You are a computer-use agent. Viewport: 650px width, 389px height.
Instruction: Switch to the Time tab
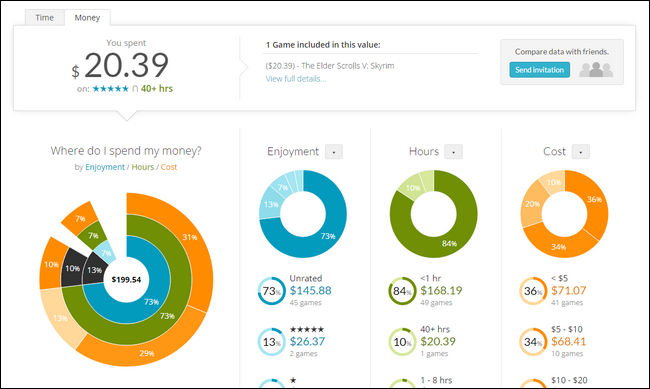44,18
